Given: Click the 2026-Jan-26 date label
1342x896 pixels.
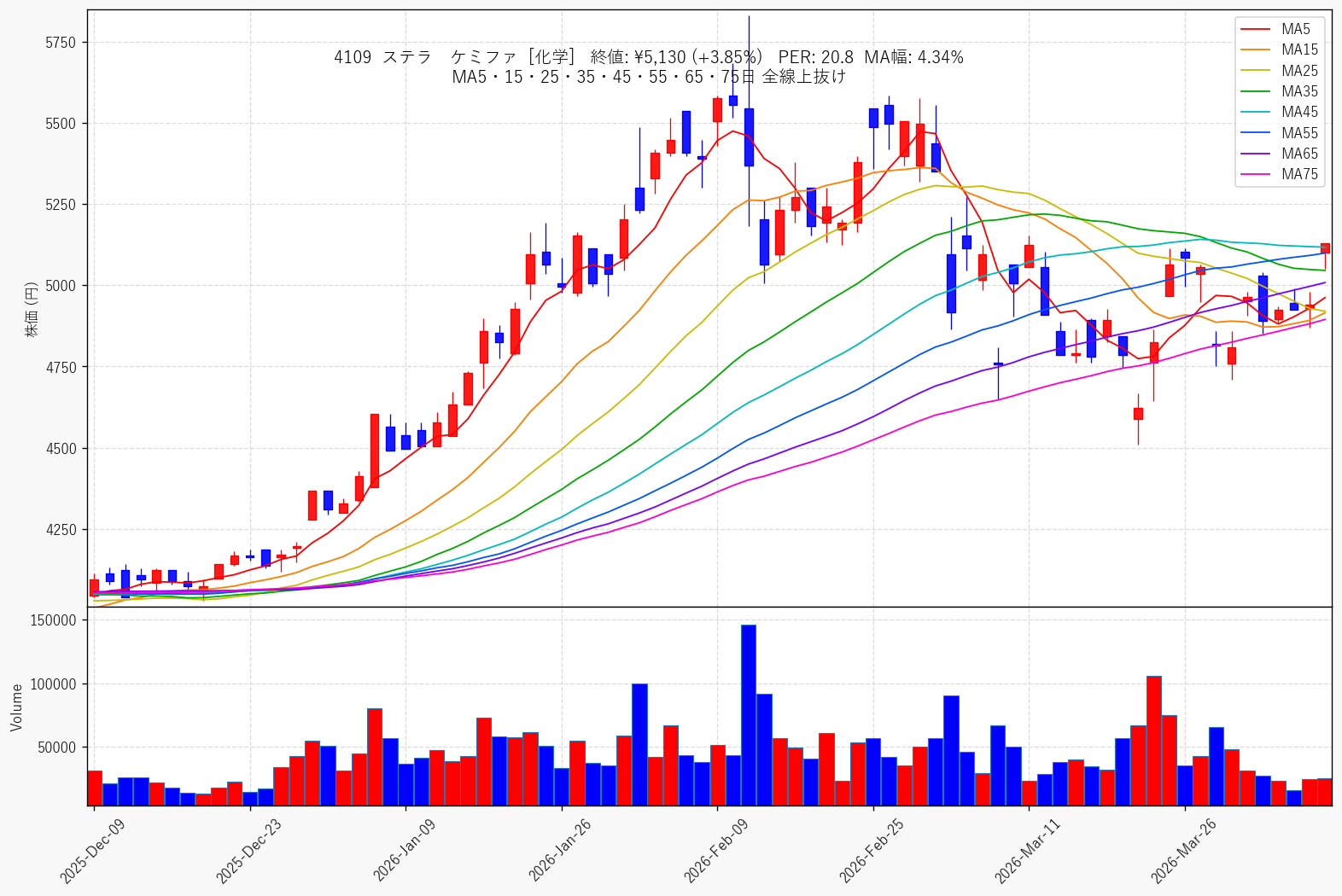Looking at the screenshot, I should coord(560,851).
